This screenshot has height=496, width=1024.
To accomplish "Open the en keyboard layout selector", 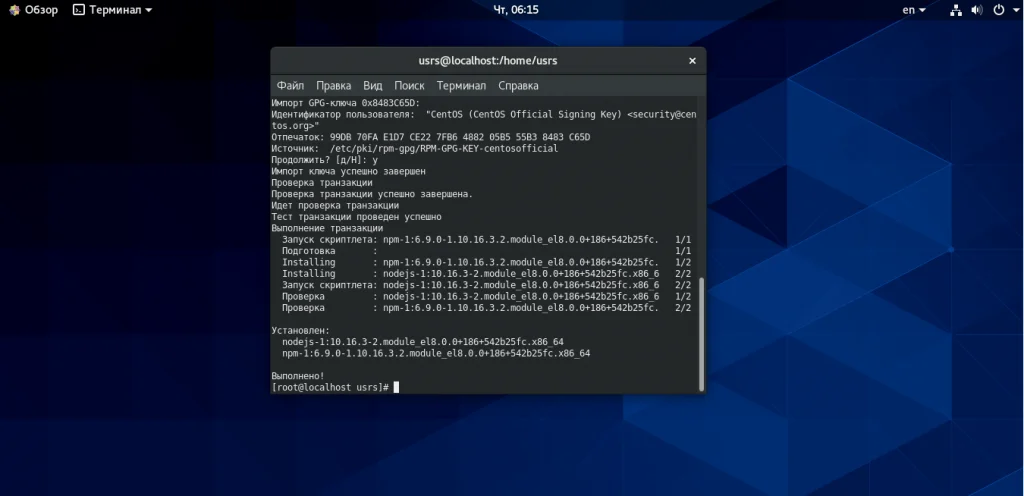I will click(914, 10).
